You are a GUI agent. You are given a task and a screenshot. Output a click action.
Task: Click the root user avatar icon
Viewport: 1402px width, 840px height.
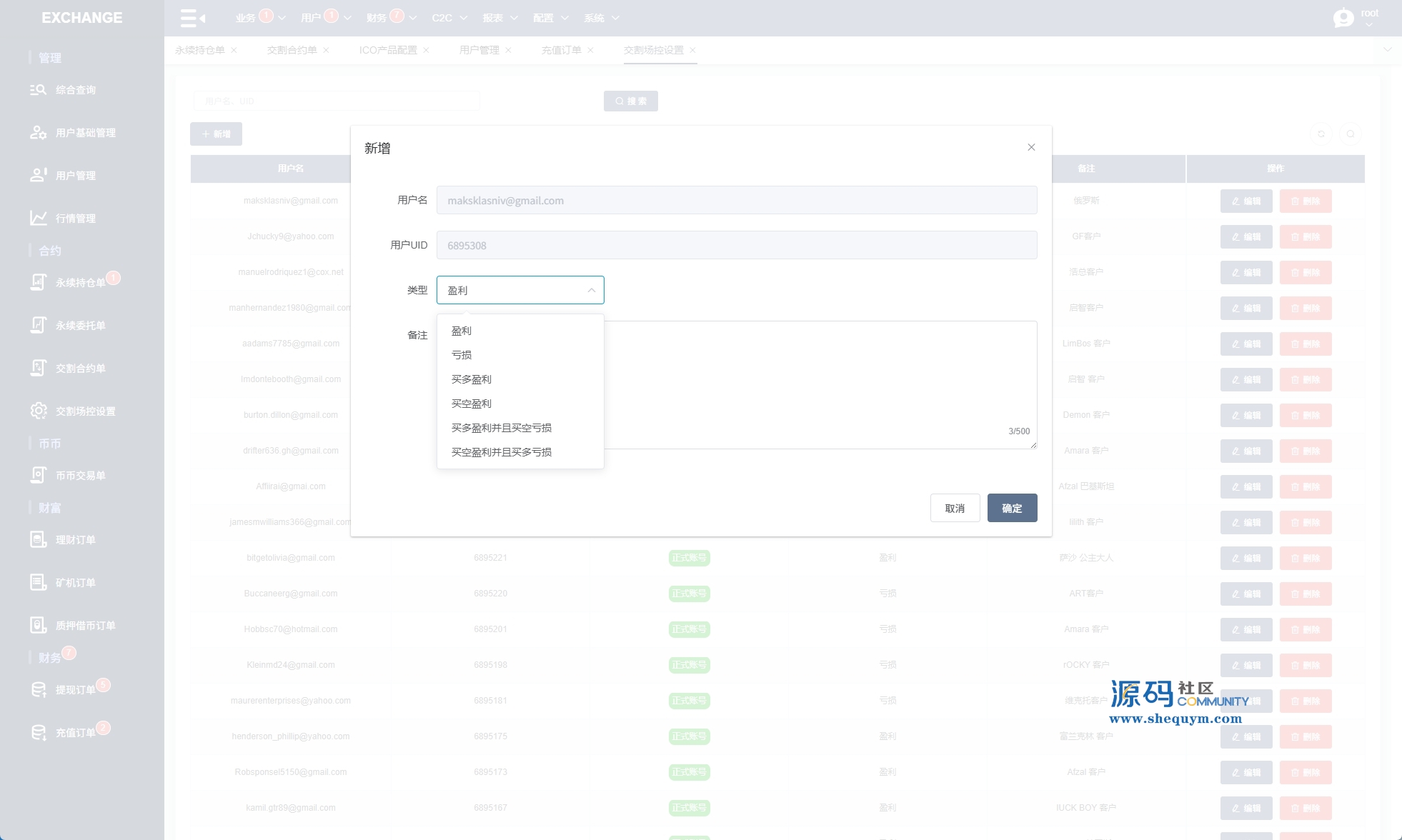pyautogui.click(x=1343, y=18)
